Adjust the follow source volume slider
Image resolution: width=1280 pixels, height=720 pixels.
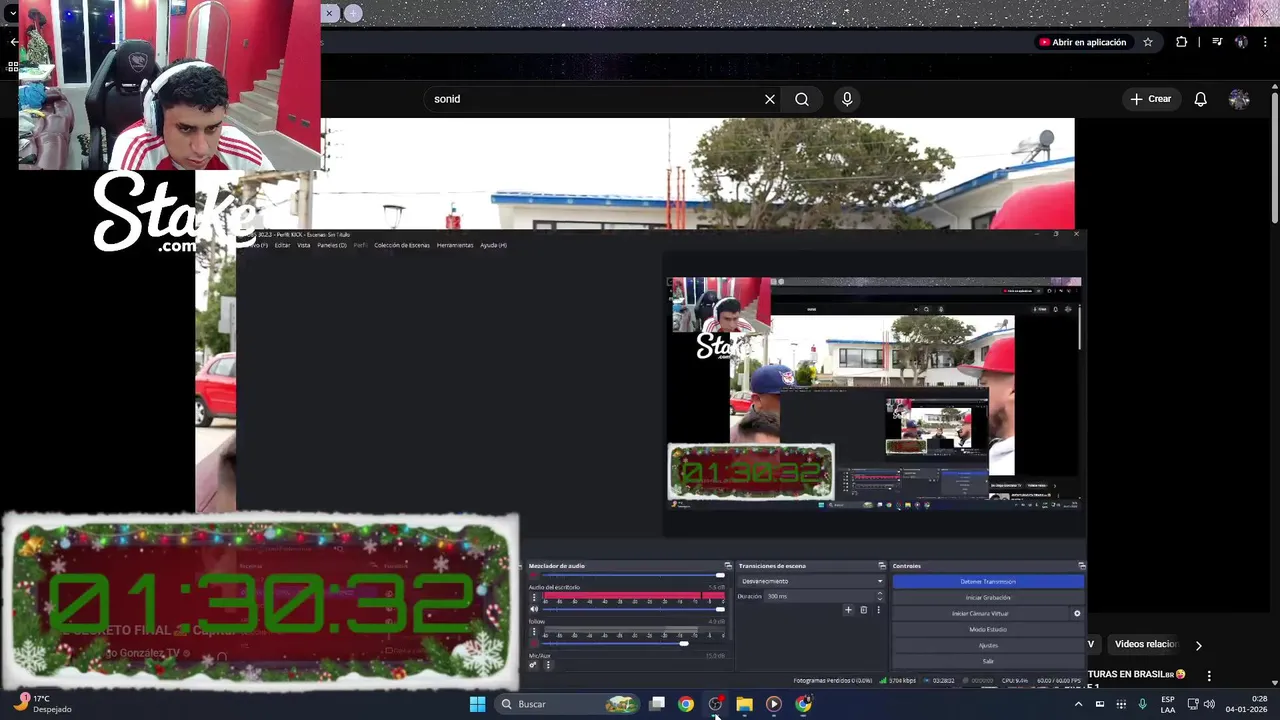click(x=632, y=644)
